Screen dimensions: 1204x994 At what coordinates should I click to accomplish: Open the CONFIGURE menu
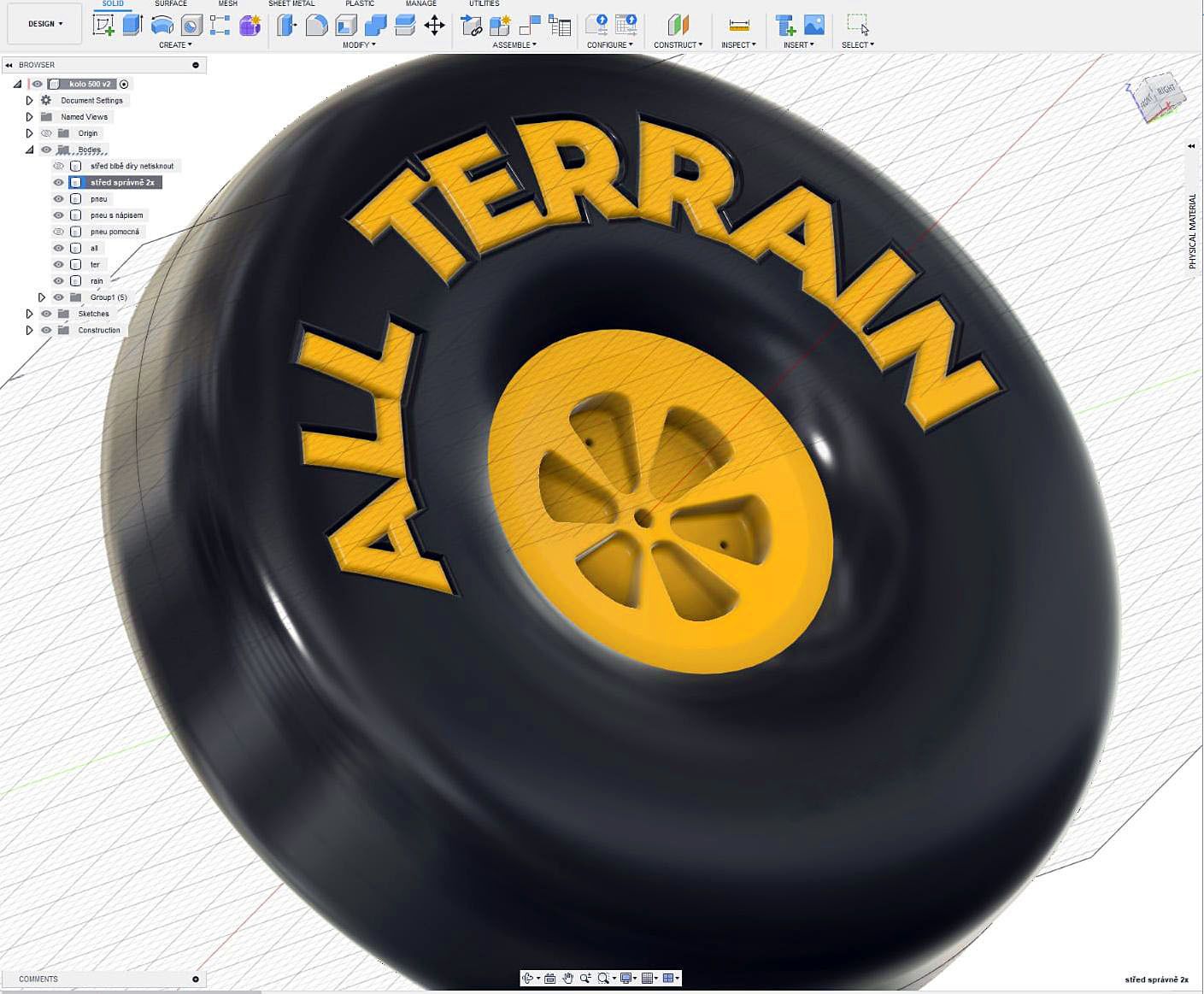click(610, 44)
